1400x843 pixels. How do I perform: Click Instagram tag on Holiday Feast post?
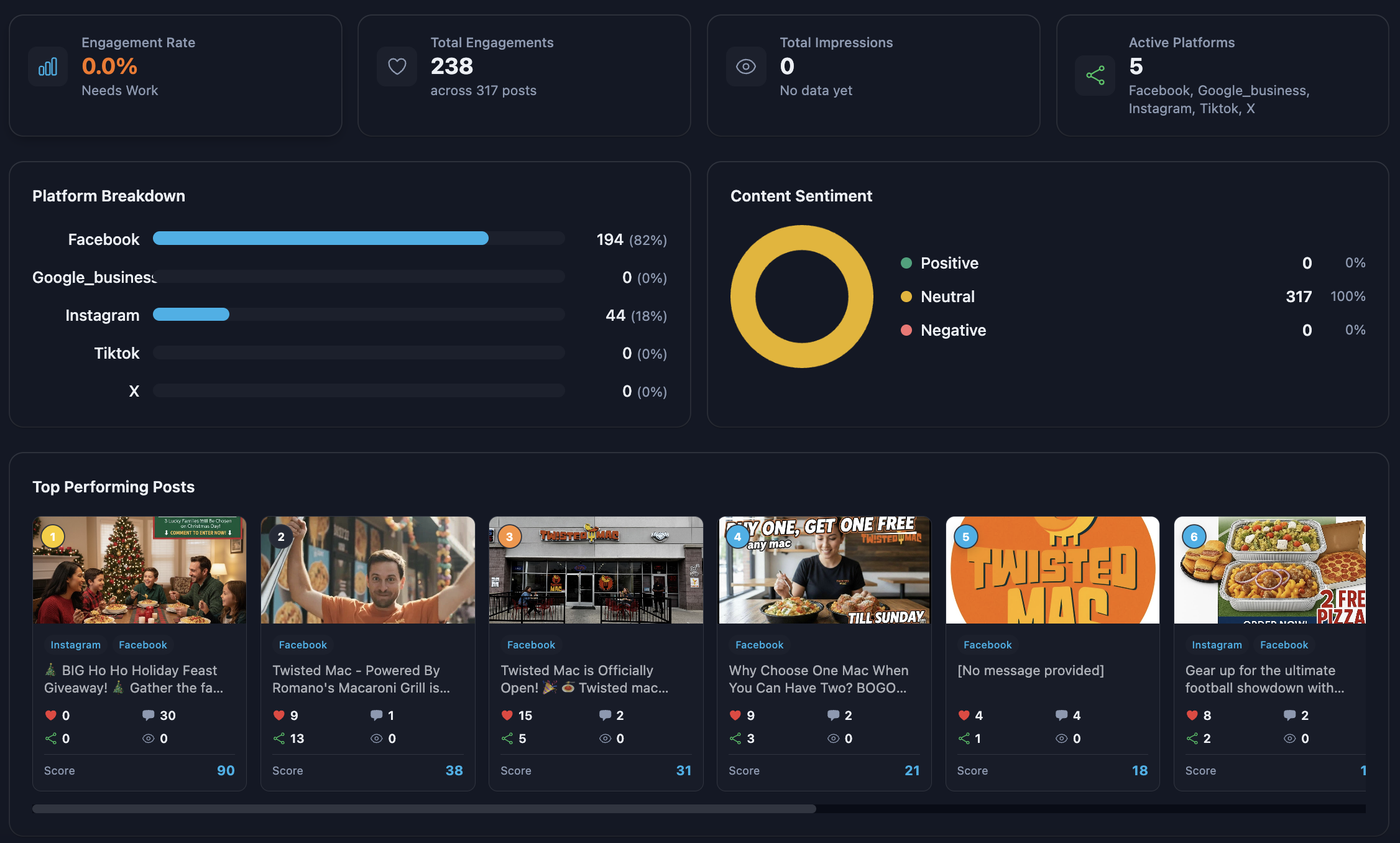pyautogui.click(x=75, y=645)
